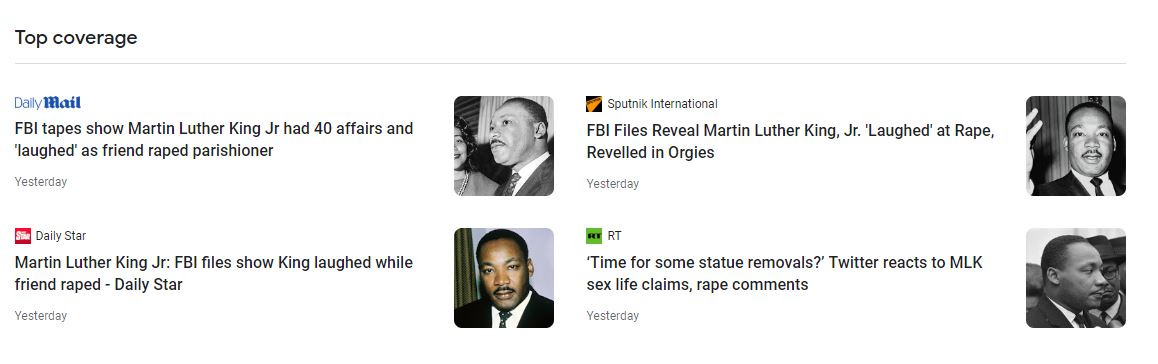Open the Daily Mail '40 affairs' headline
Screen dimensions: 1158x364
214,140
